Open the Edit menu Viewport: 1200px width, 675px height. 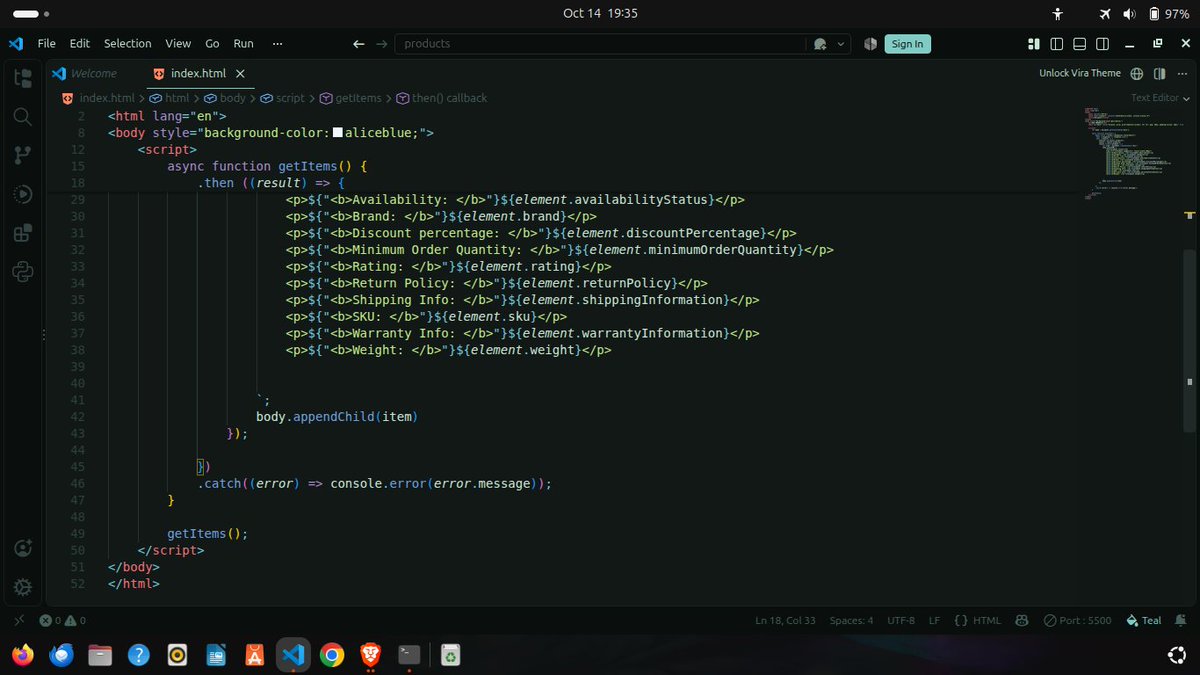pos(80,44)
